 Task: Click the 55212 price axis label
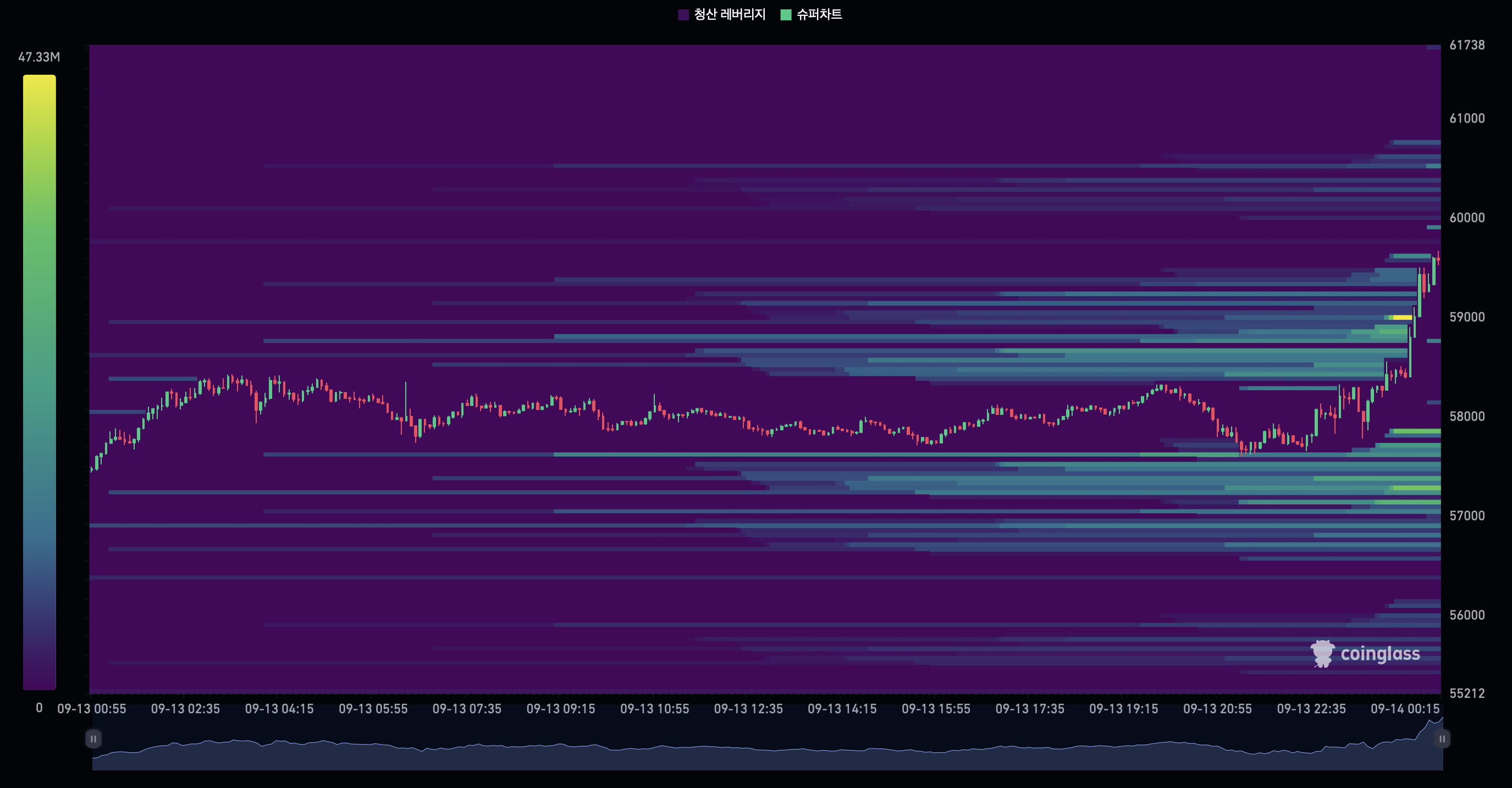(x=1467, y=693)
